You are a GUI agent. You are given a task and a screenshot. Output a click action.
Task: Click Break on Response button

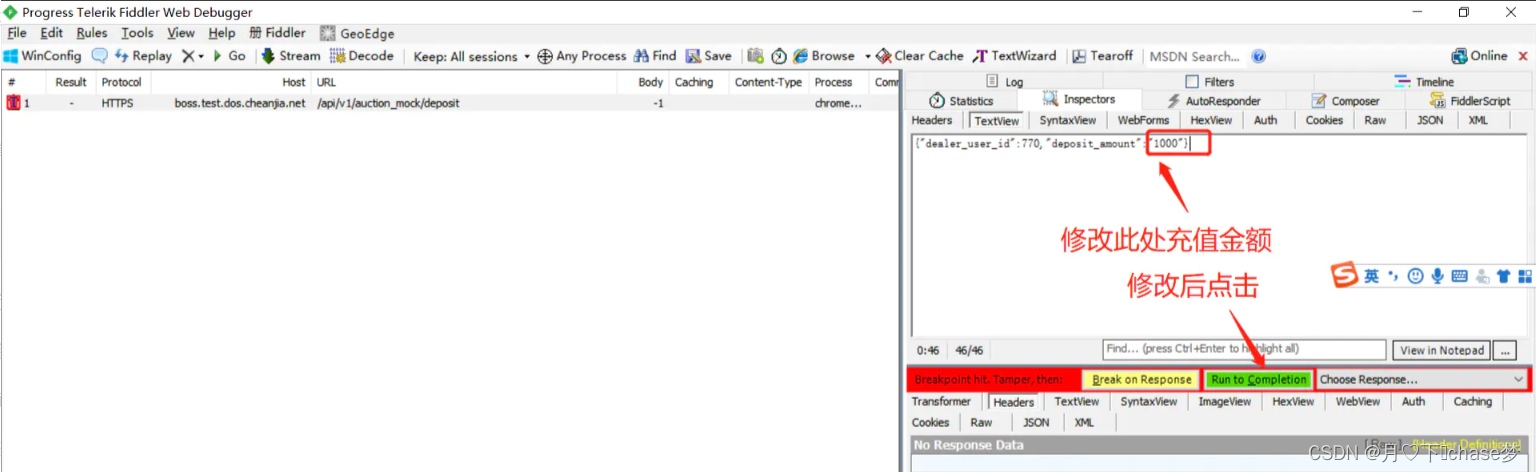[1141, 380]
